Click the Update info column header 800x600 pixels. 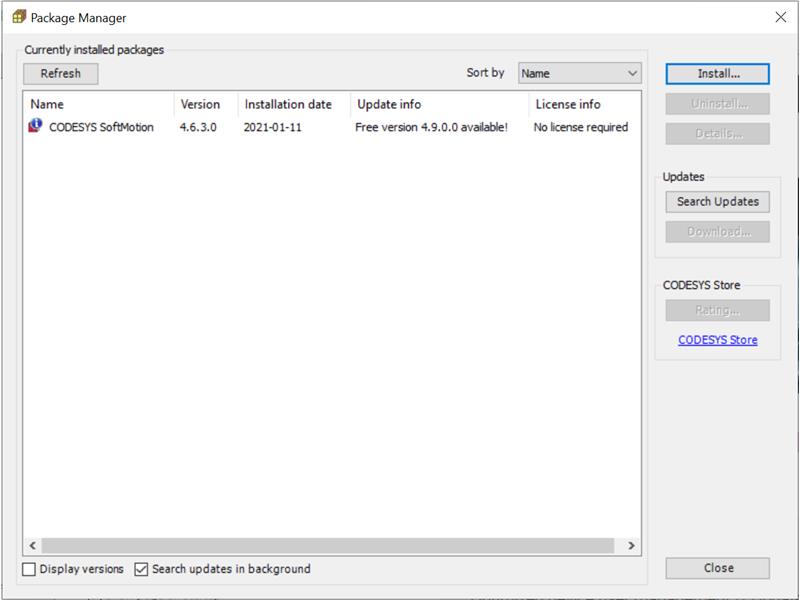(x=440, y=104)
